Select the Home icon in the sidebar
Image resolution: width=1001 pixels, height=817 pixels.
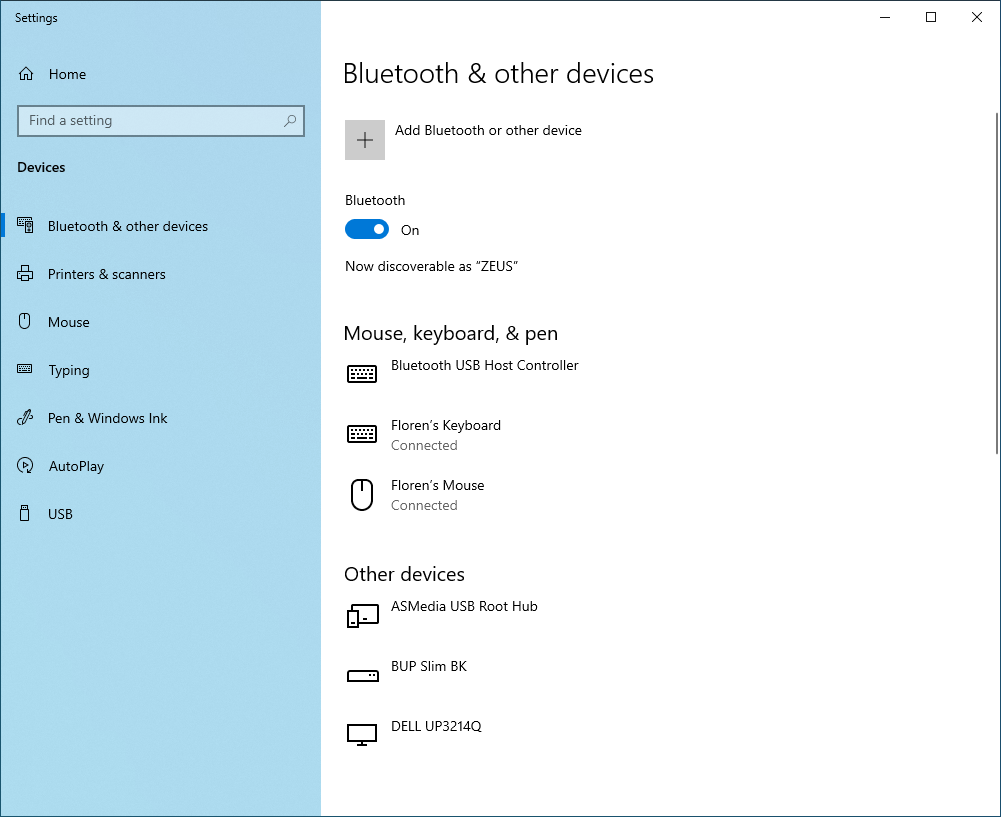[x=27, y=73]
